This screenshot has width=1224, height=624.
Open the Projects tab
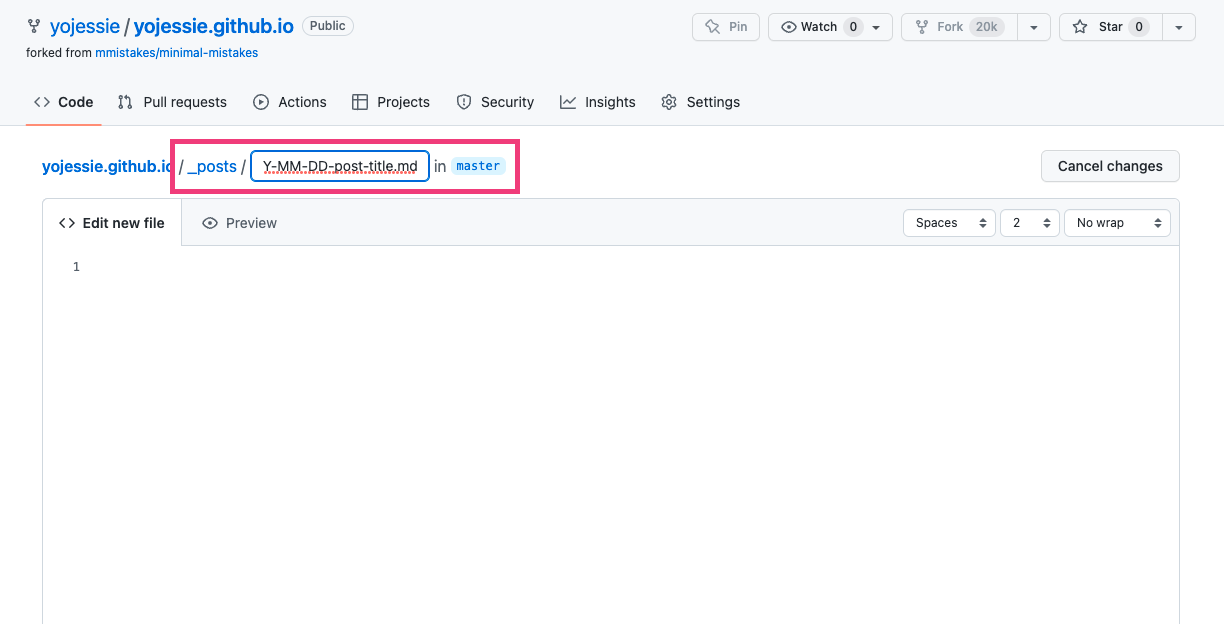click(391, 102)
